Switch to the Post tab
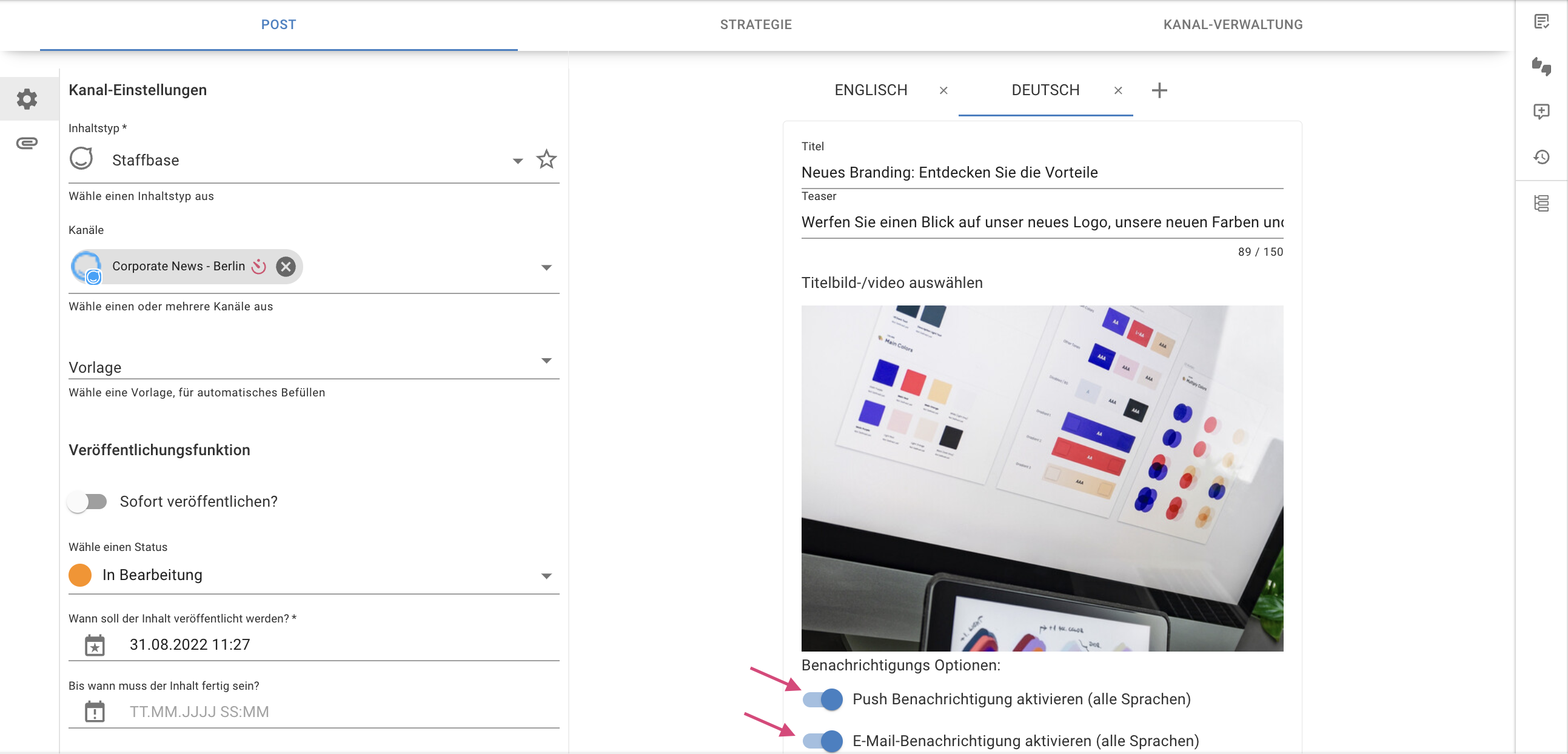The image size is (1568, 754). pos(279,25)
